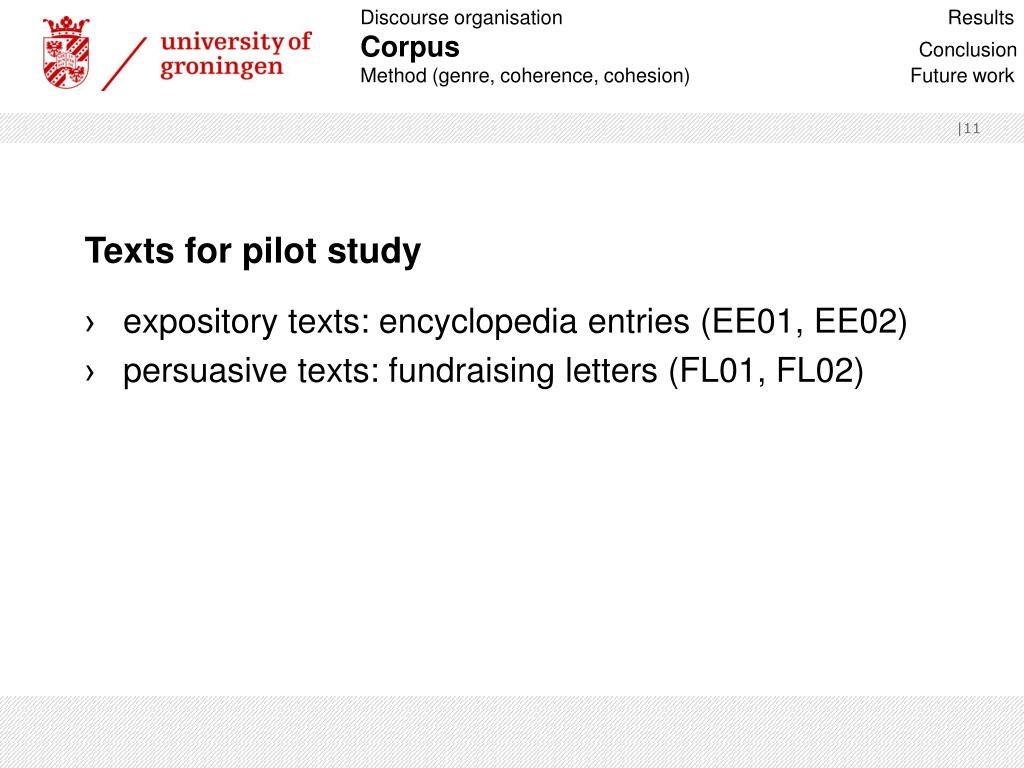Screen dimensions: 1024x768
Task: Click the red diagonal slash graphic
Action: tap(124, 63)
